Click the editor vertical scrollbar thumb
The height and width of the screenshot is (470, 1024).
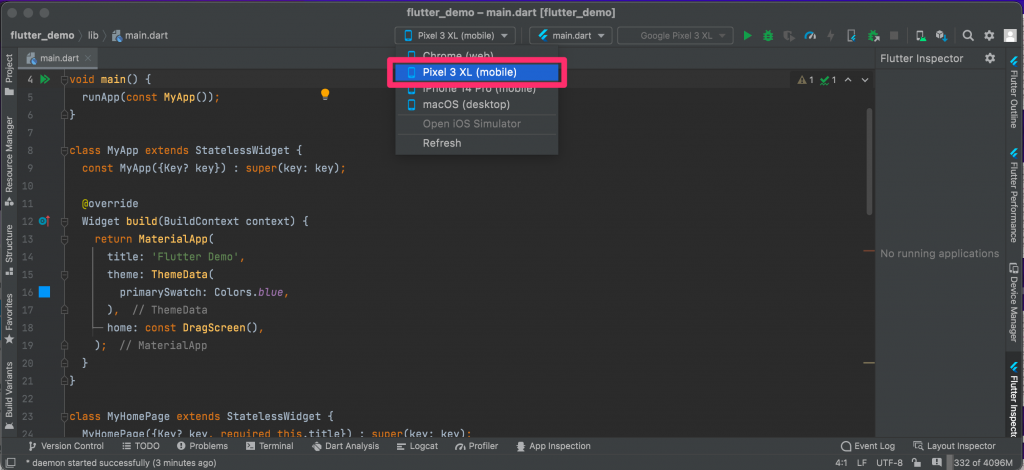coord(869,161)
